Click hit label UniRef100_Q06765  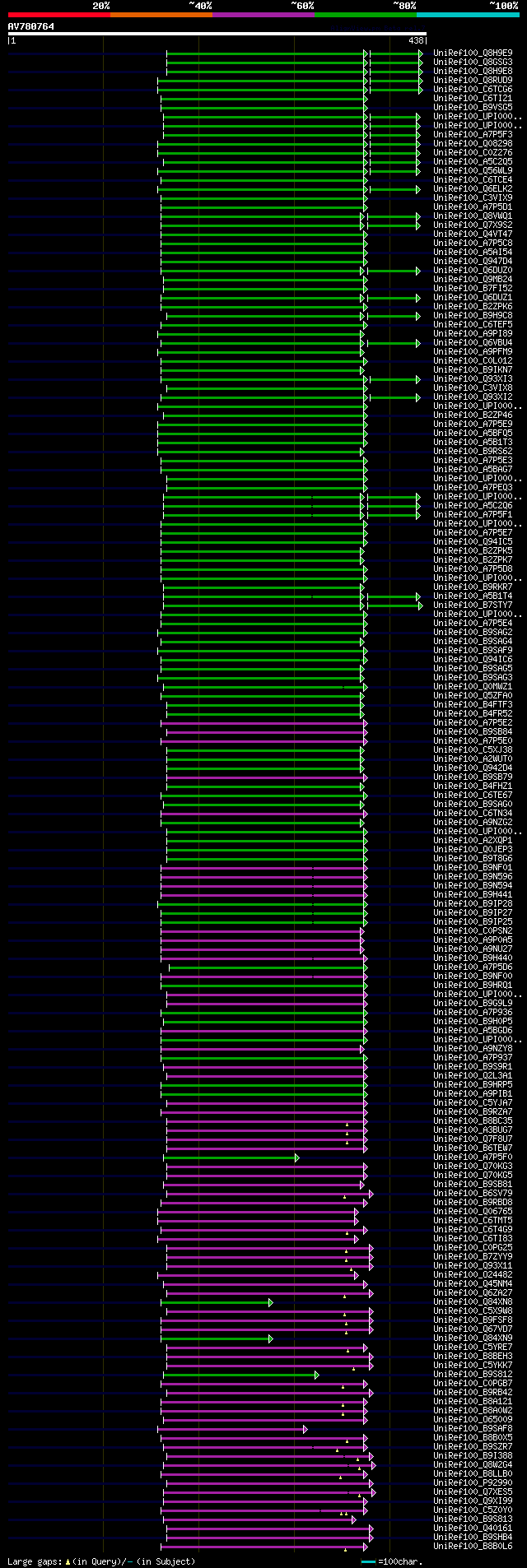[x=473, y=1211]
